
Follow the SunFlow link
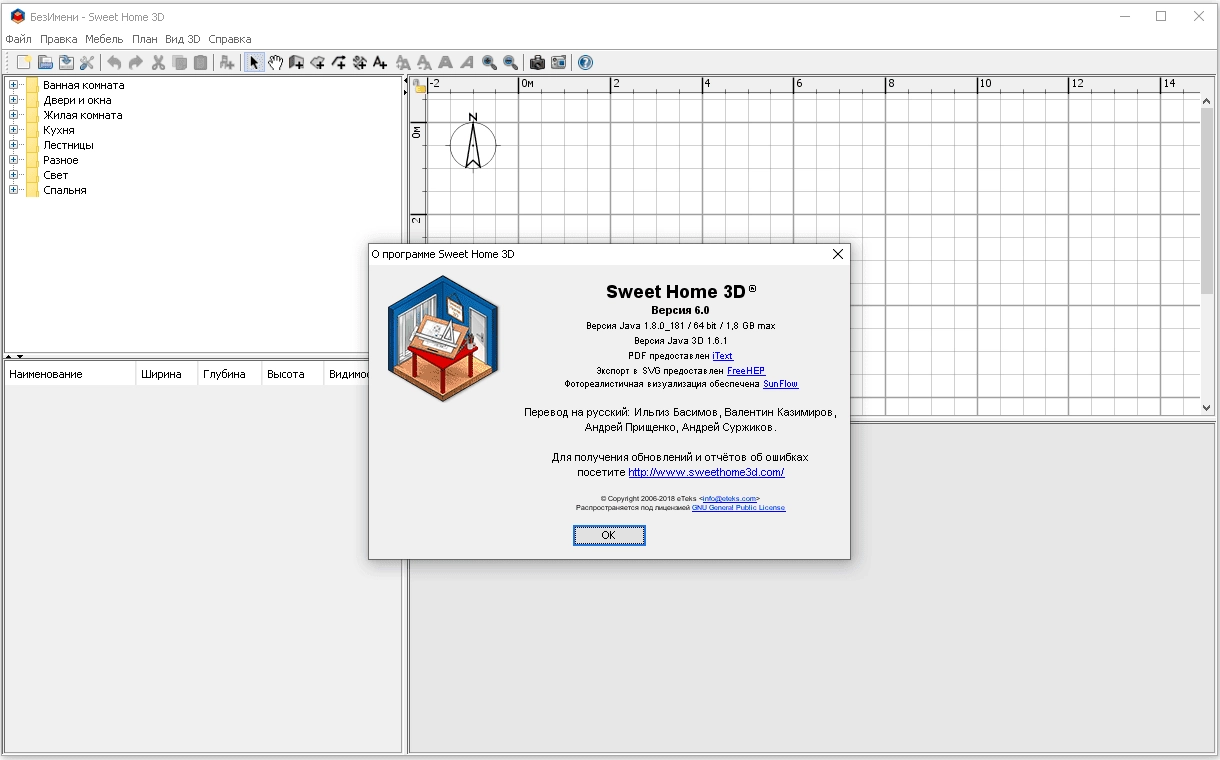(x=781, y=384)
